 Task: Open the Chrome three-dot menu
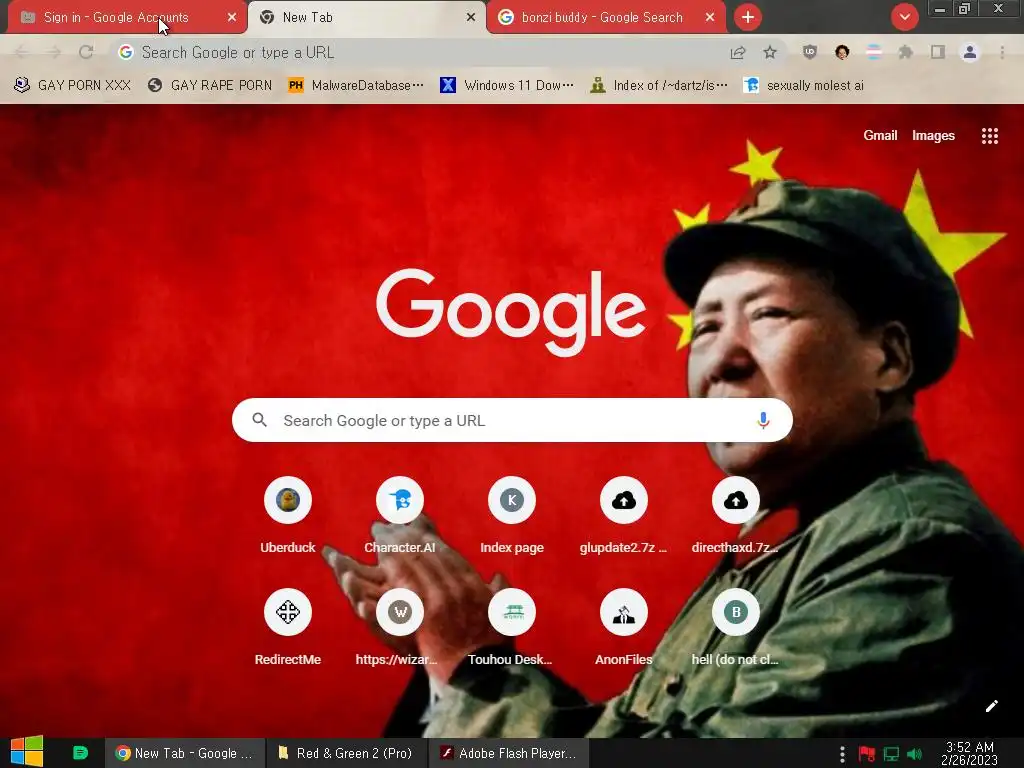click(x=1002, y=52)
